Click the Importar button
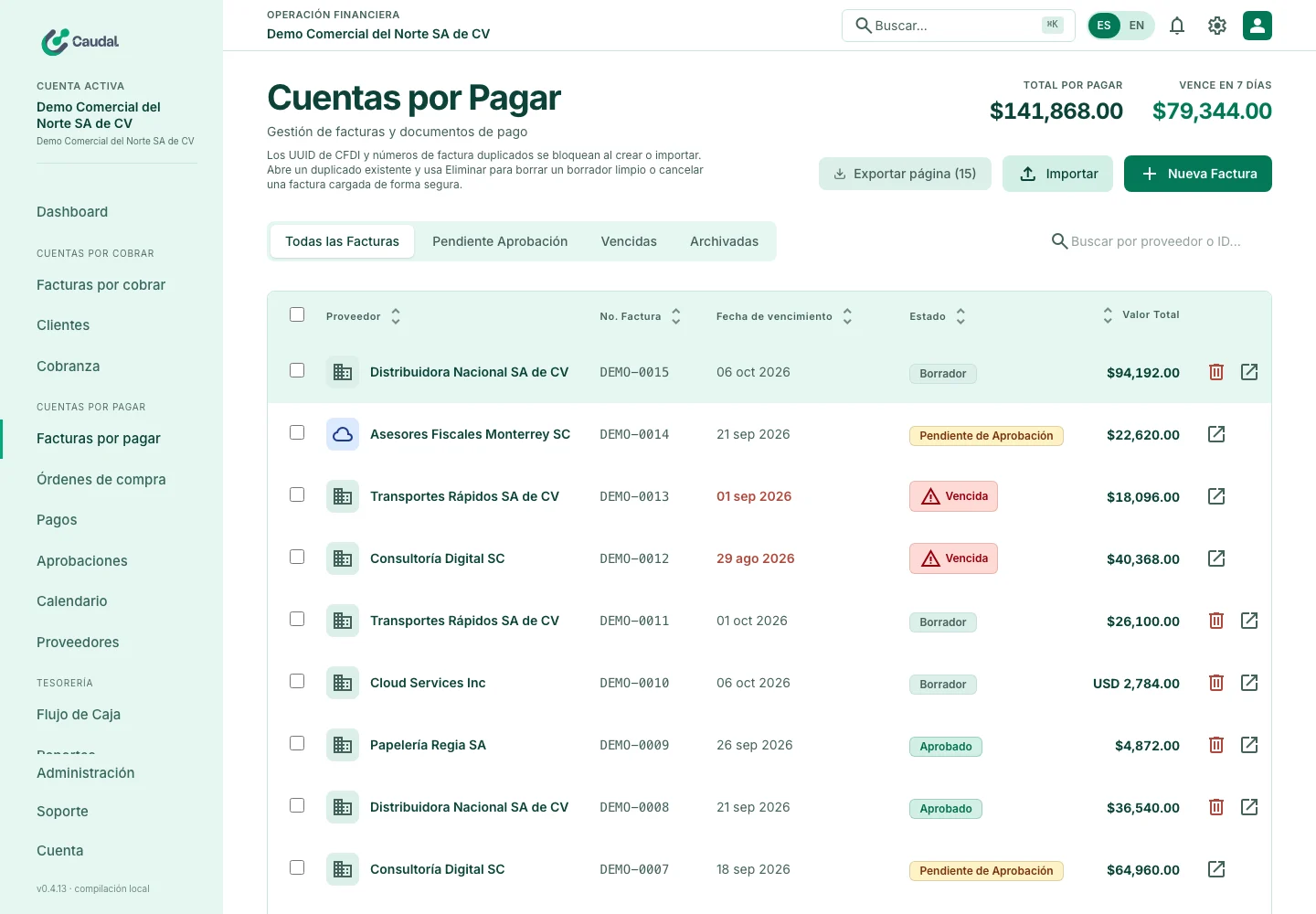This screenshot has width=1316, height=914. tap(1057, 174)
